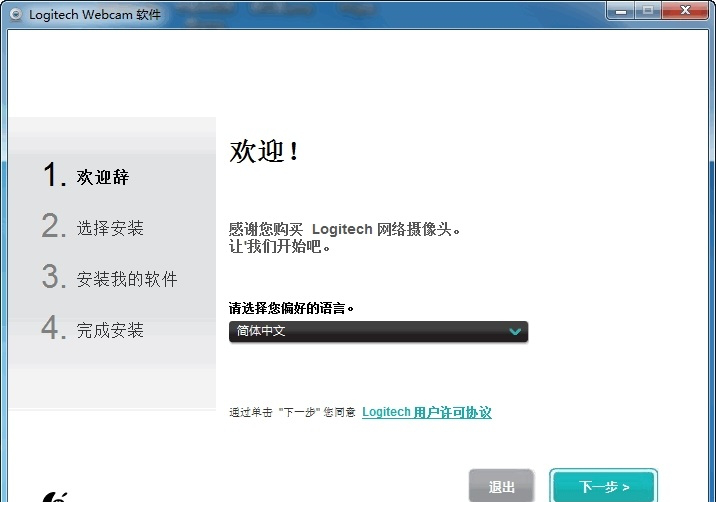Click the 请选择您偏好的语言 label
This screenshot has height=522, width=716.
292,308
